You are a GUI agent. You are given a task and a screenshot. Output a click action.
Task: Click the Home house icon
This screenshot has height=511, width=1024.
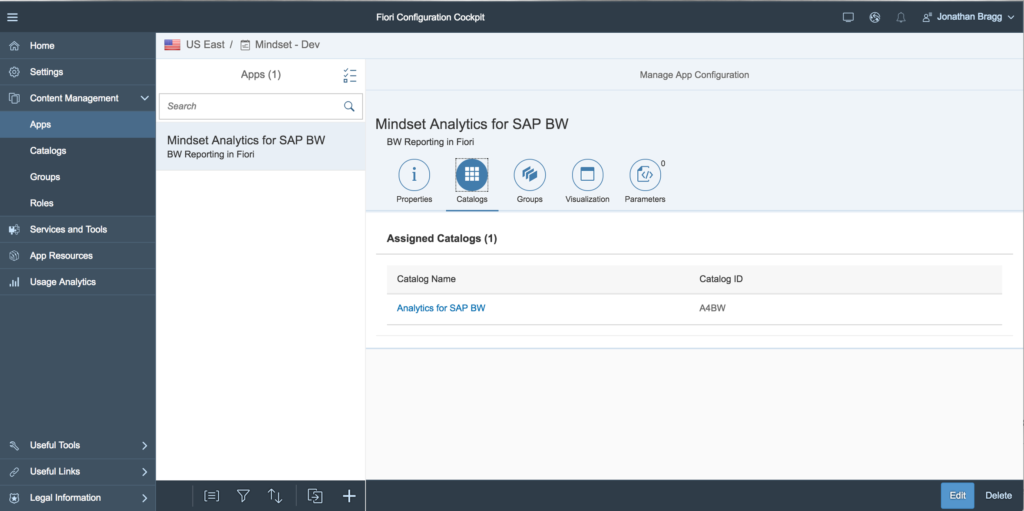point(14,46)
